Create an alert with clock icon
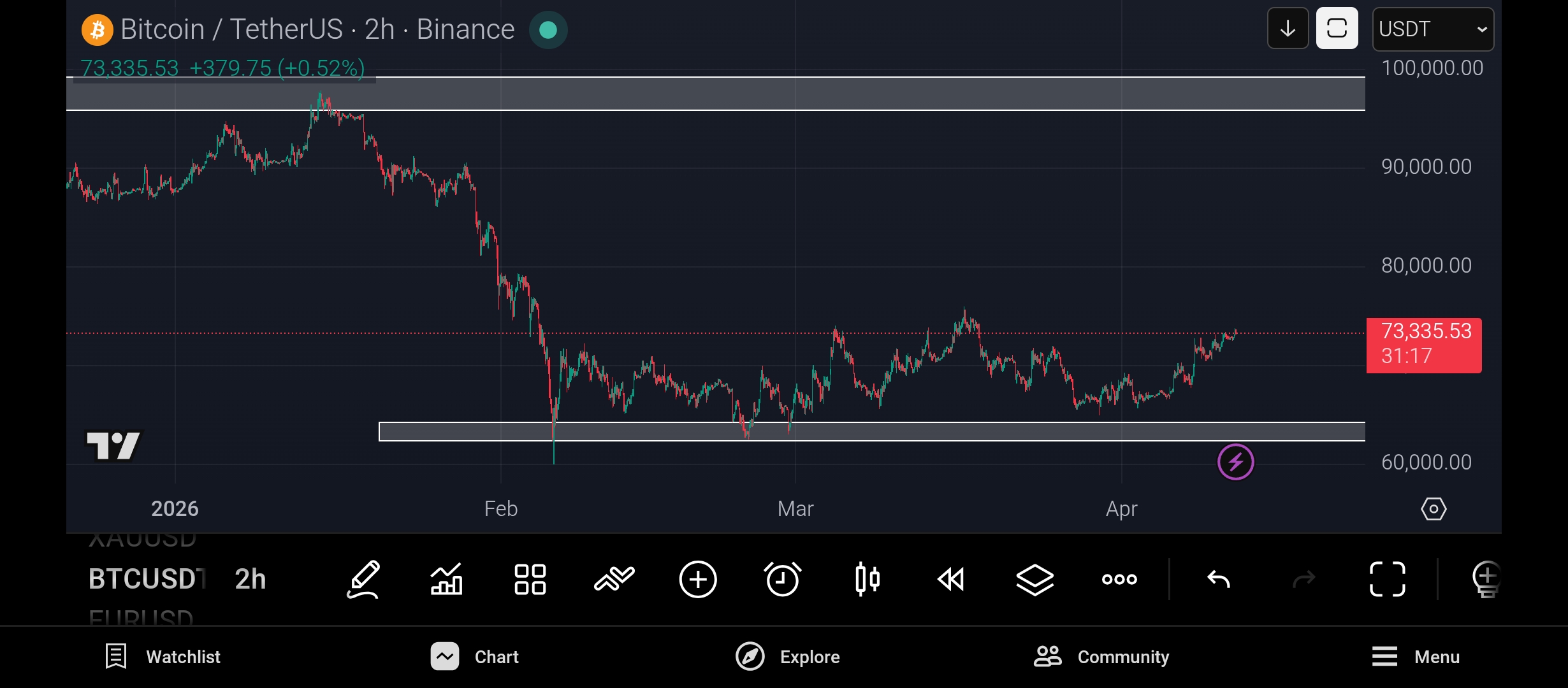Image resolution: width=1568 pixels, height=688 pixels. click(782, 579)
